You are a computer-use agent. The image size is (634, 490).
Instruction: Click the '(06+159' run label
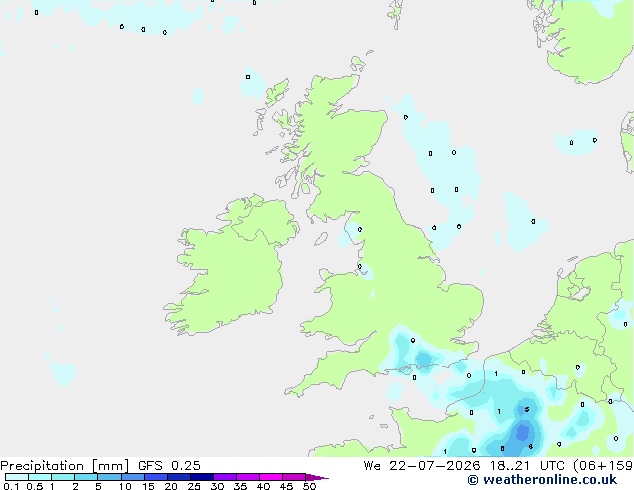tap(603, 466)
